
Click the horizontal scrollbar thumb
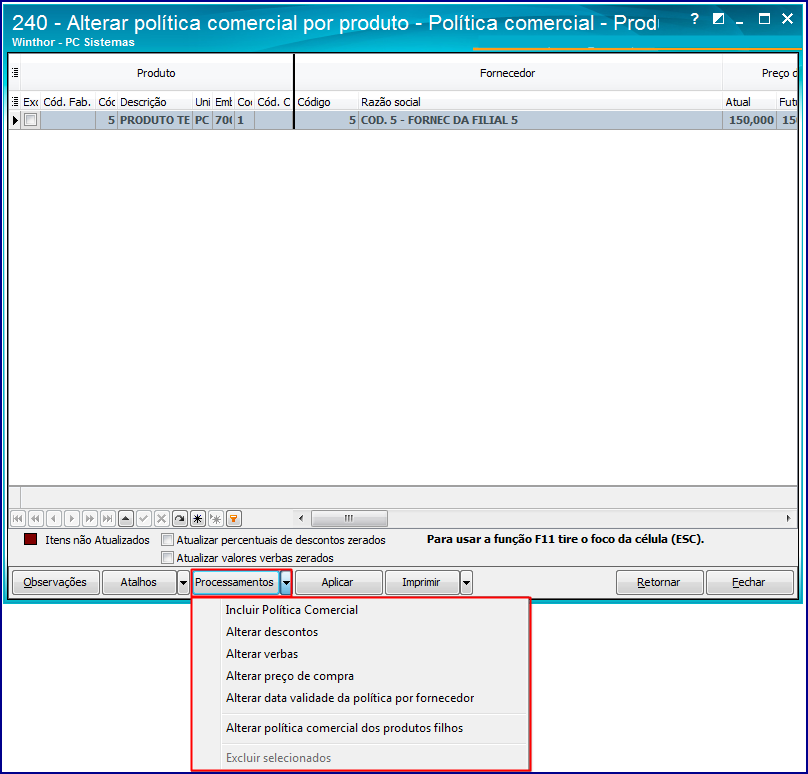(349, 518)
